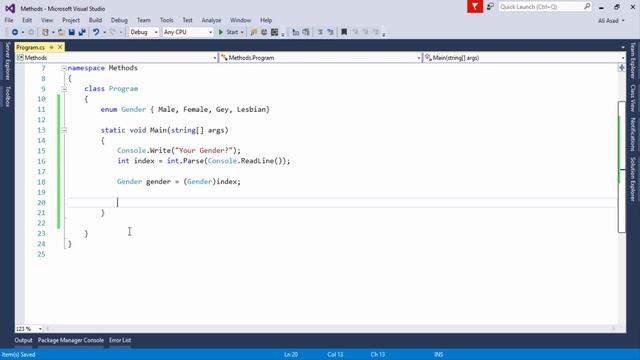Click the Navigate Backward toolbar icon
Image resolution: width=640 pixels, height=360 pixels.
pos(15,32)
